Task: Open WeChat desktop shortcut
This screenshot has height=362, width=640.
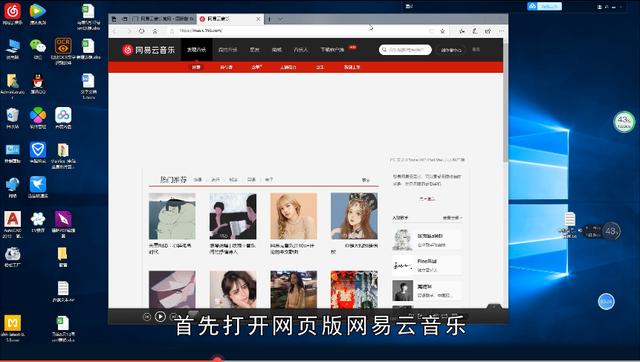Action: 38,47
